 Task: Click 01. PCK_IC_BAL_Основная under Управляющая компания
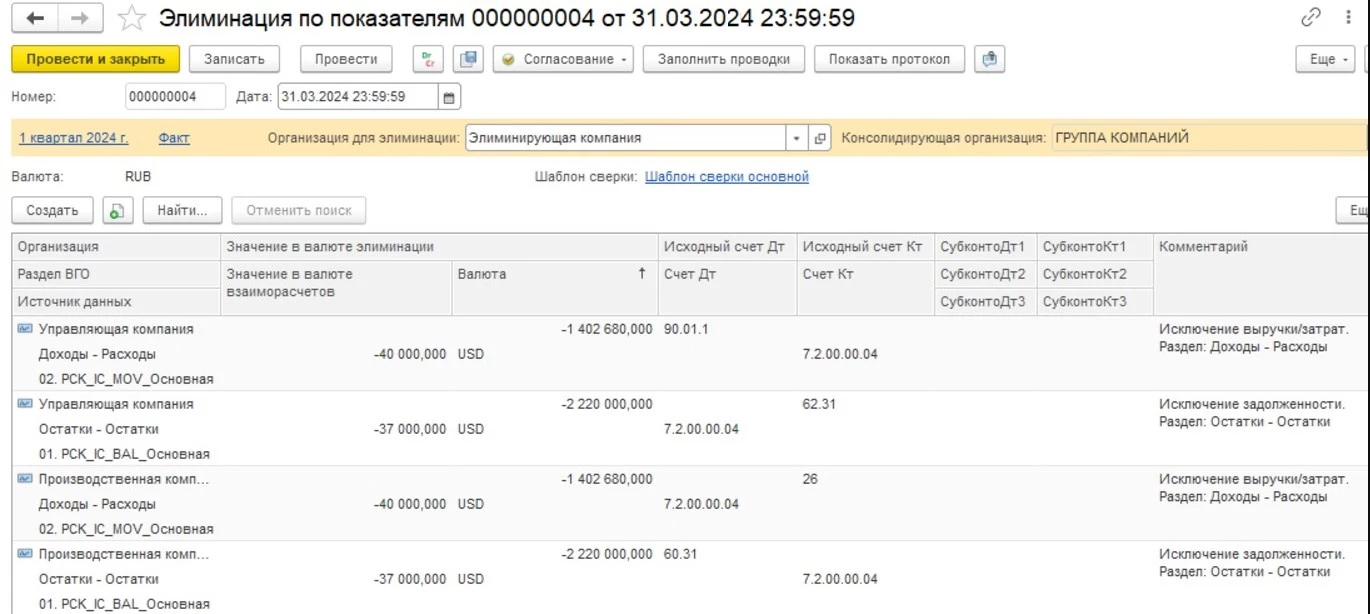pos(124,454)
